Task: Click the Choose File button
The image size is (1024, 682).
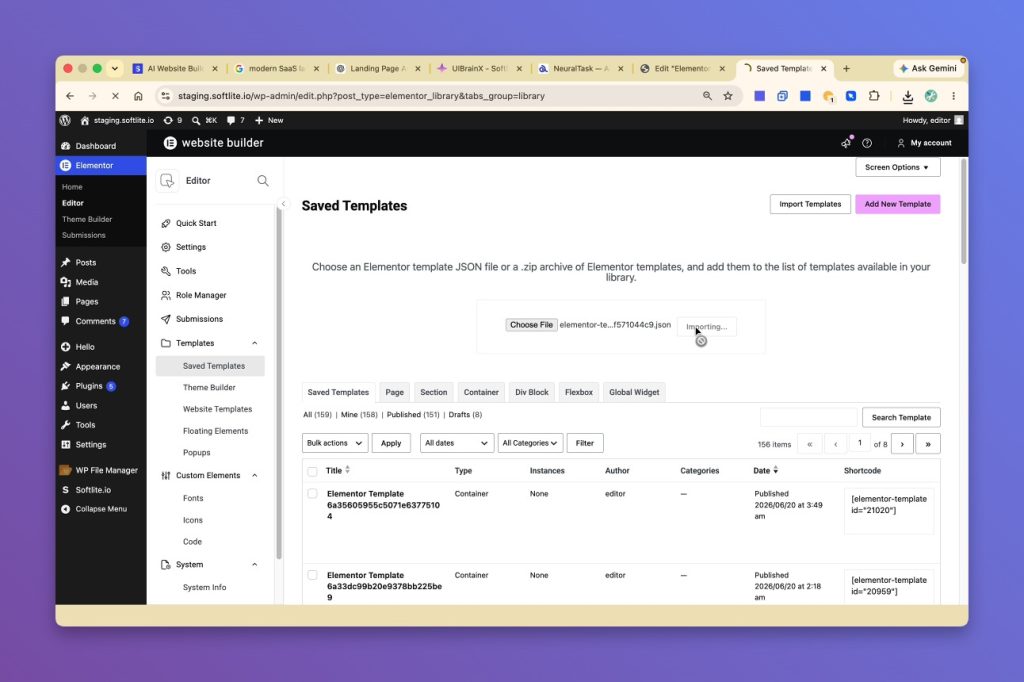Action: click(531, 325)
